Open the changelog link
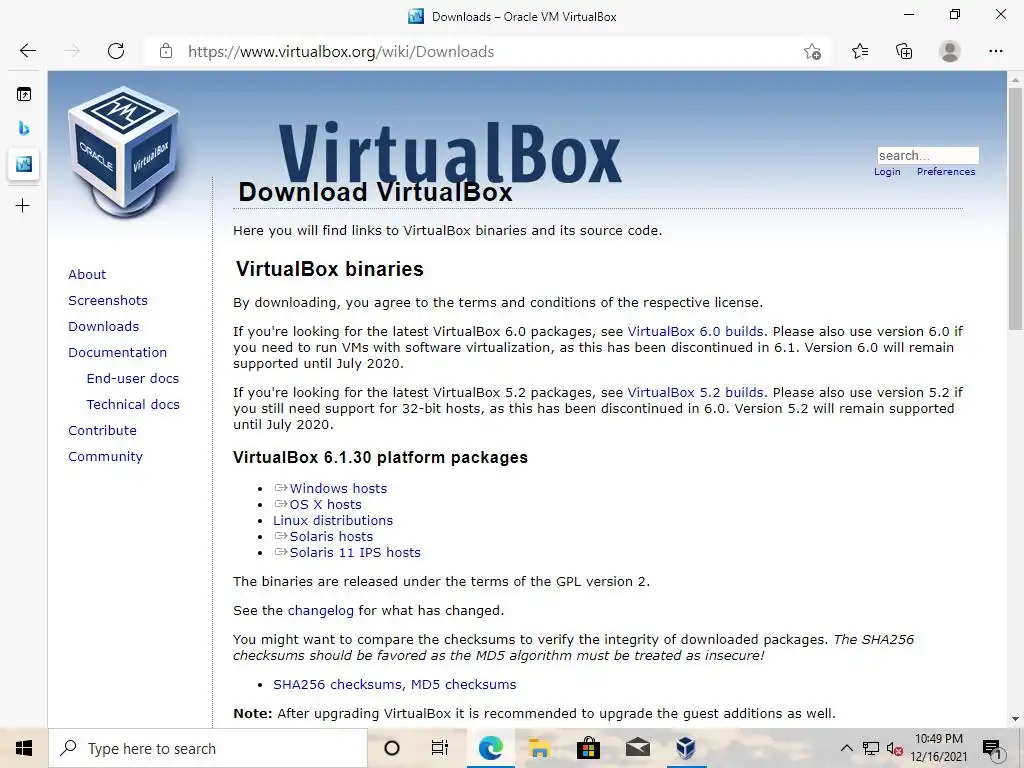This screenshot has width=1024, height=768. [321, 611]
